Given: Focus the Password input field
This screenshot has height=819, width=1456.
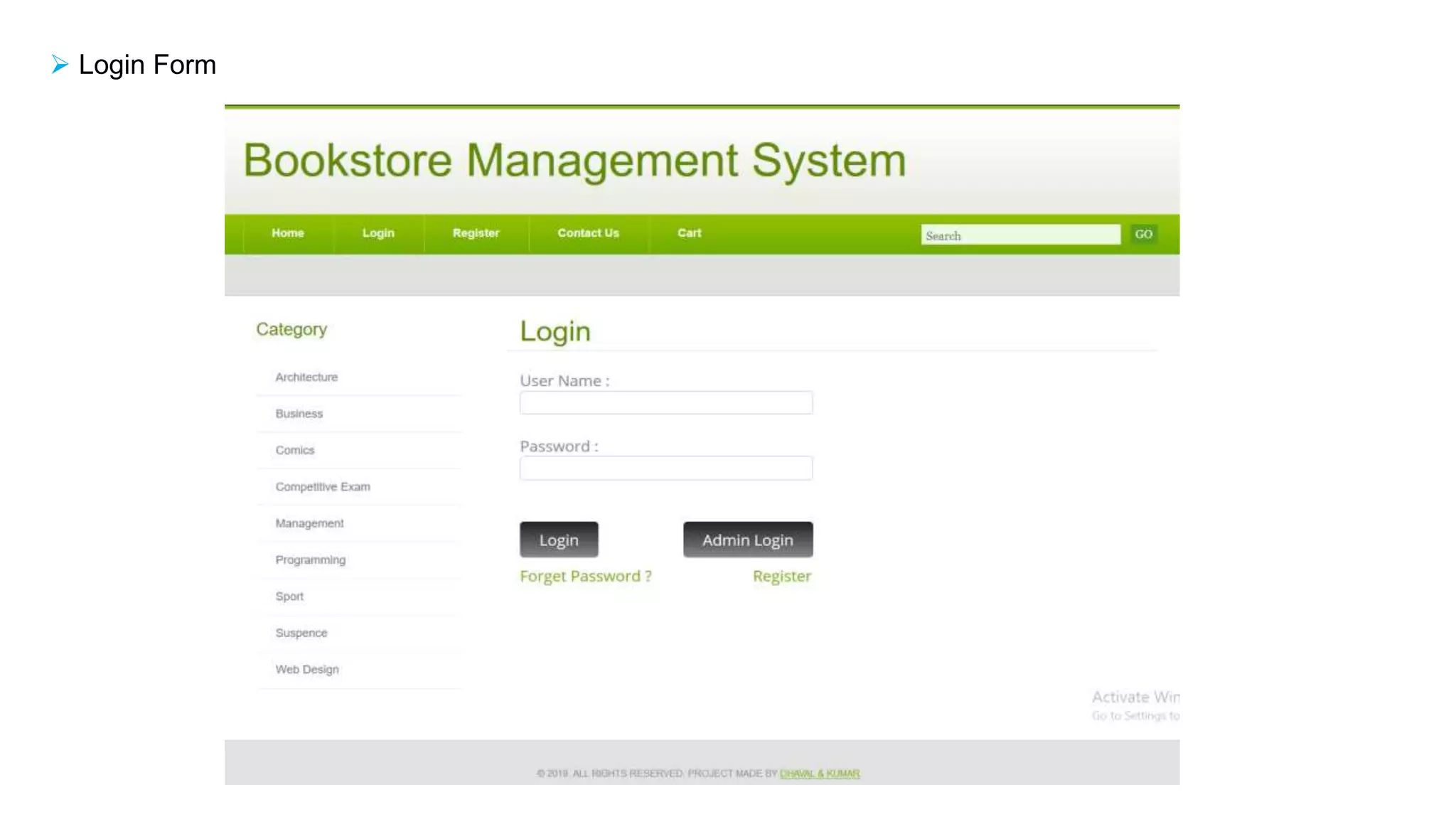Looking at the screenshot, I should pyautogui.click(x=665, y=469).
